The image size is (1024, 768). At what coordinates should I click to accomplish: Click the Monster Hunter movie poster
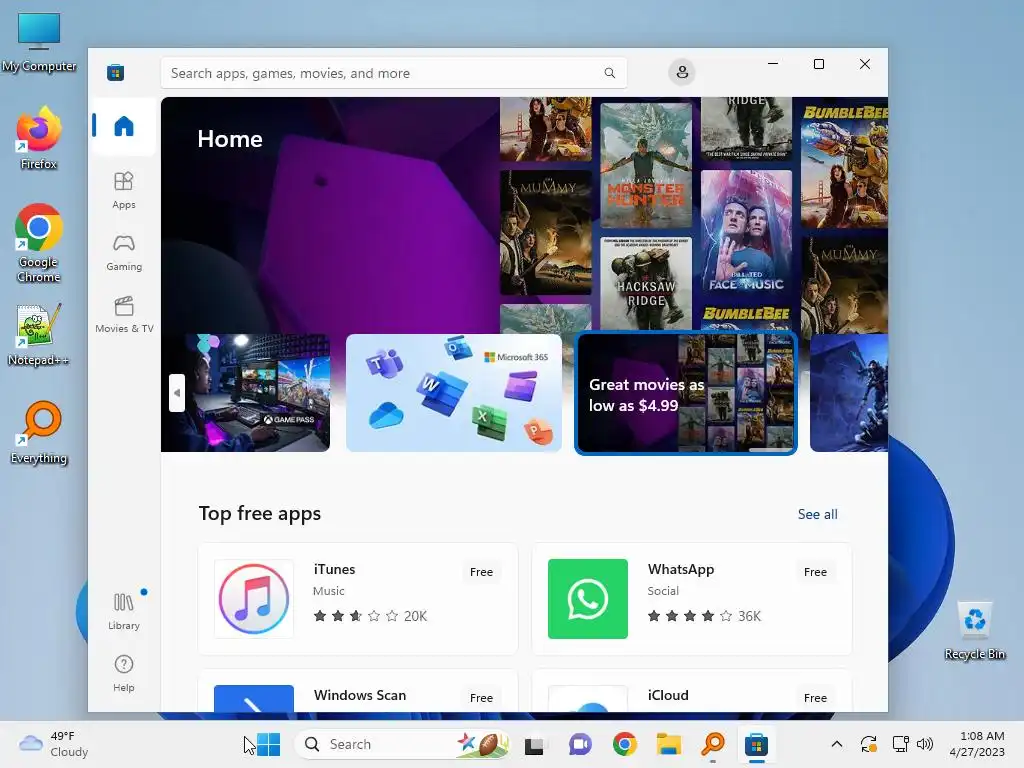646,165
